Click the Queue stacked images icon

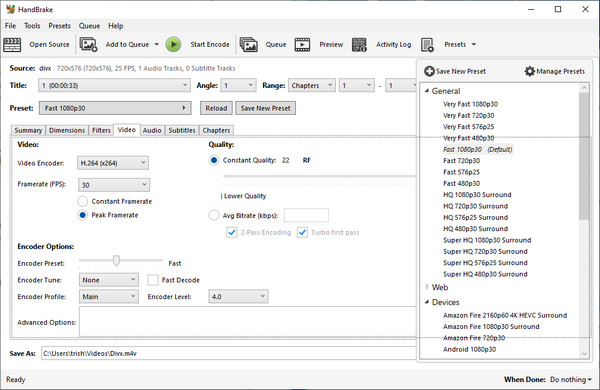coord(249,44)
